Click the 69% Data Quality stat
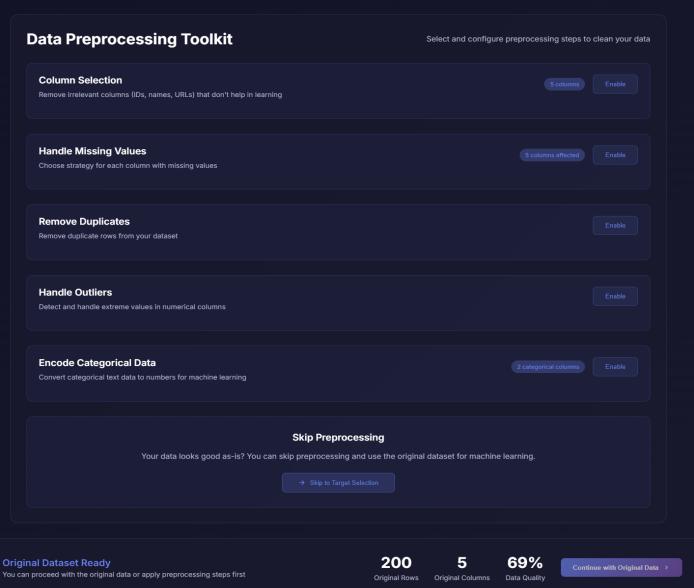The width and height of the screenshot is (694, 588). (x=525, y=563)
